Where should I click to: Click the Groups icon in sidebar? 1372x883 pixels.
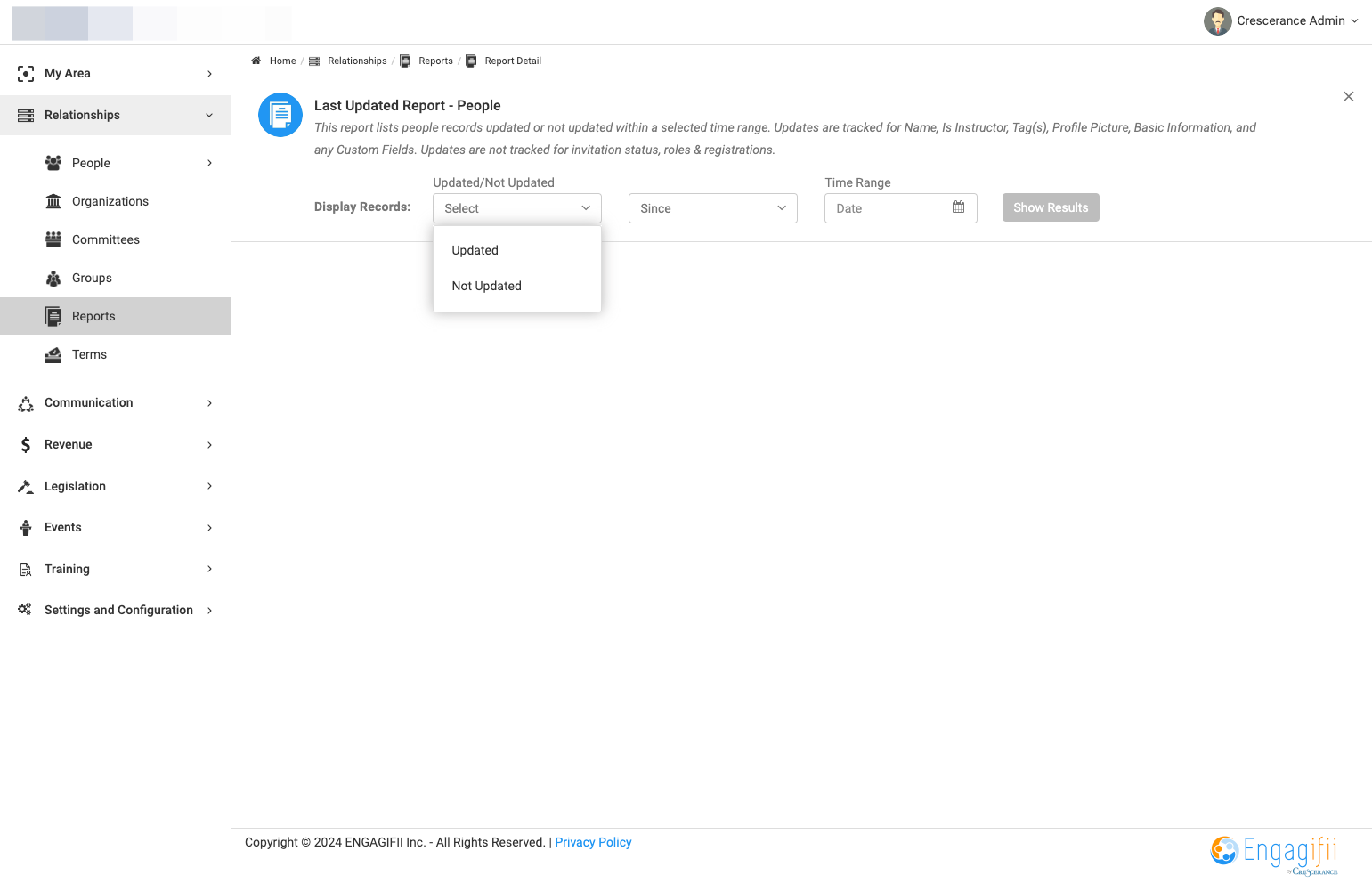click(53, 278)
